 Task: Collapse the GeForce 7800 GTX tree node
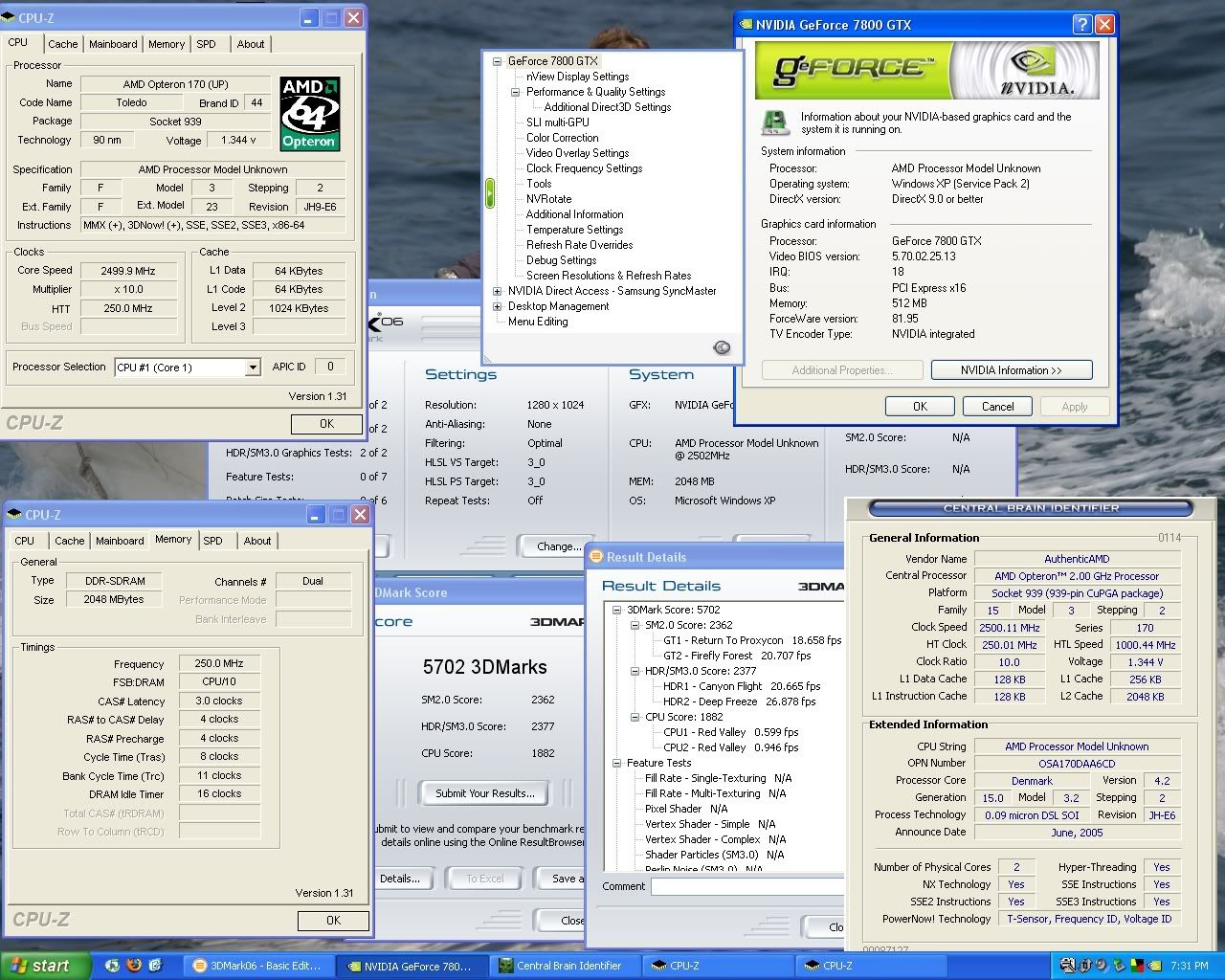click(498, 61)
